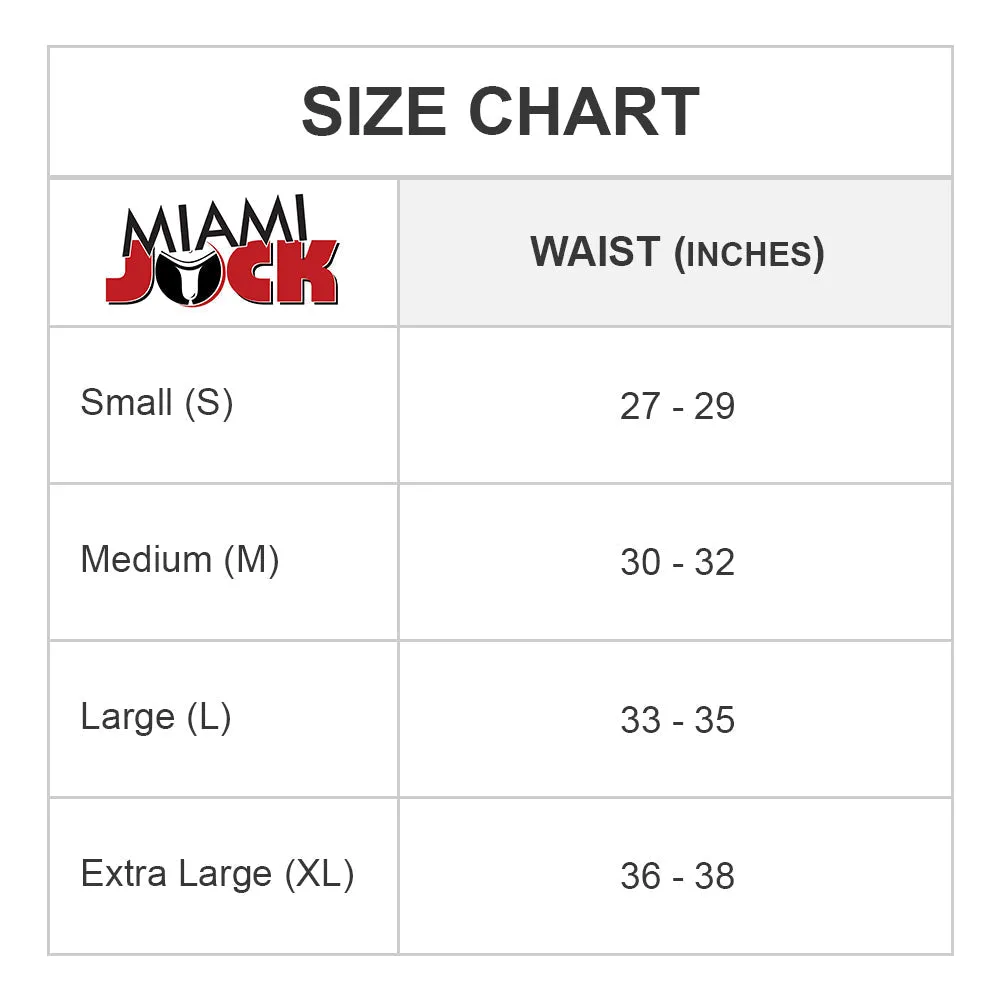The height and width of the screenshot is (1000, 1000).
Task: Click the 27 - 29 waist value
Action: (x=677, y=406)
